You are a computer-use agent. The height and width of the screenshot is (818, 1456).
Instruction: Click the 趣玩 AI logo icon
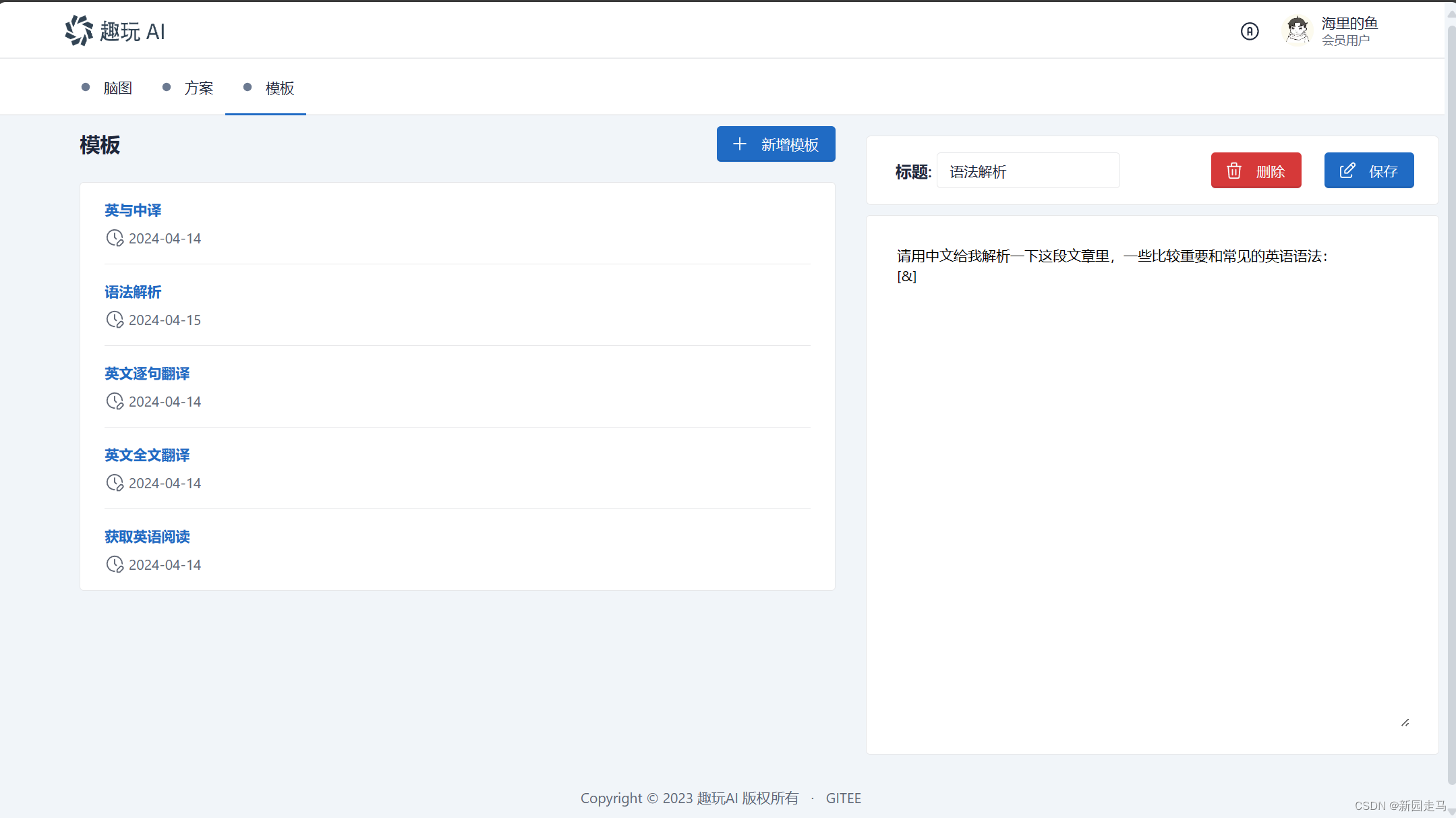pyautogui.click(x=79, y=30)
